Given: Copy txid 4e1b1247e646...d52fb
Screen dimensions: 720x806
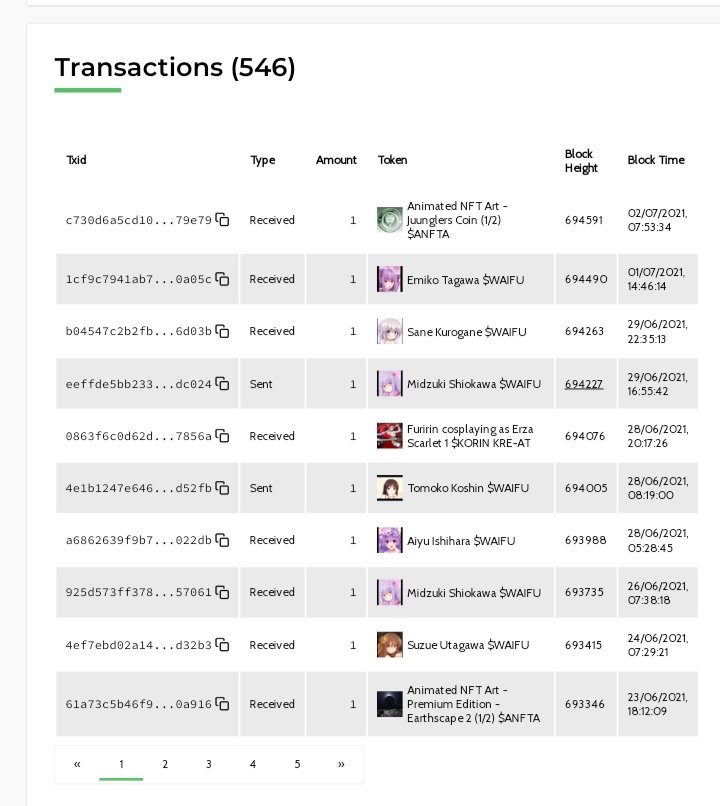Looking at the screenshot, I should [x=222, y=488].
